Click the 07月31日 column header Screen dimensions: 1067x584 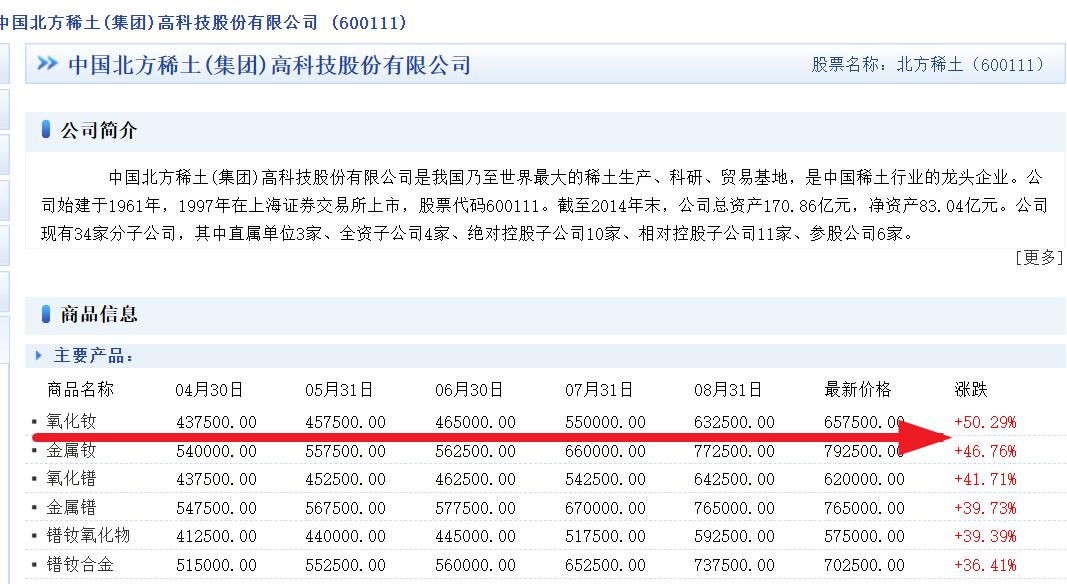[599, 390]
